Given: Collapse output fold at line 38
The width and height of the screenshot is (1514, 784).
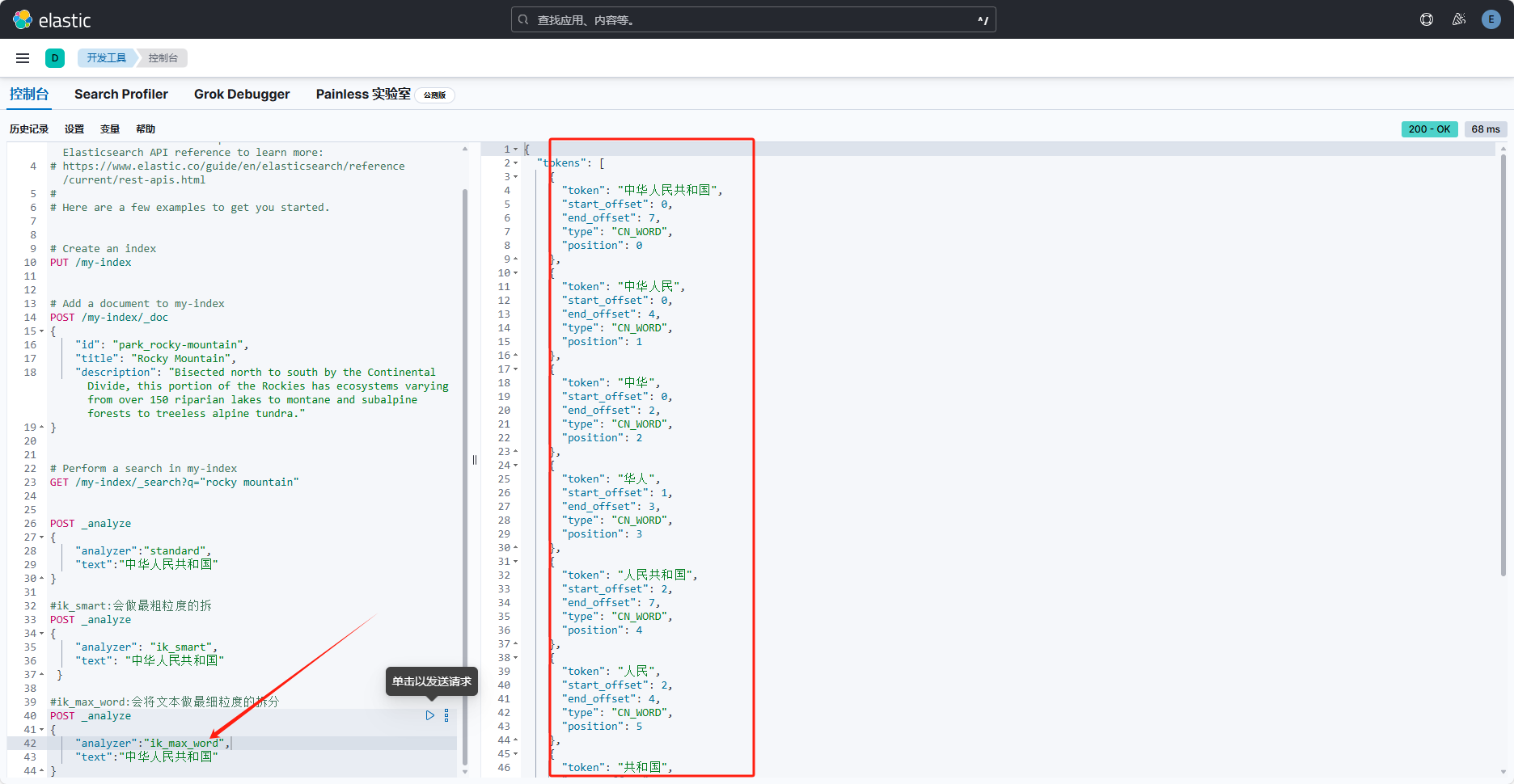Looking at the screenshot, I should click(516, 658).
